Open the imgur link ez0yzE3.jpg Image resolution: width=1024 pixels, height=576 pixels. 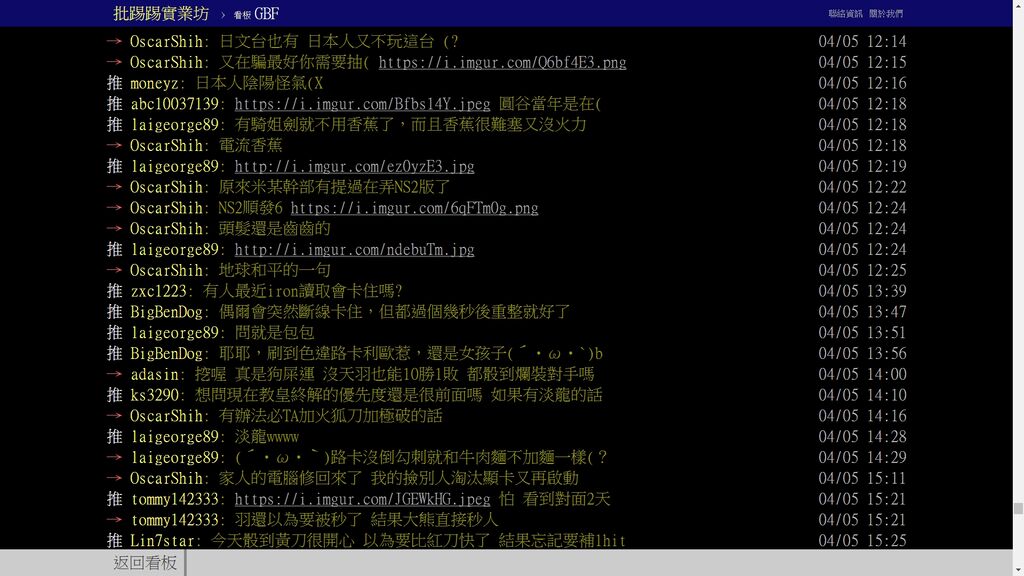click(x=354, y=166)
